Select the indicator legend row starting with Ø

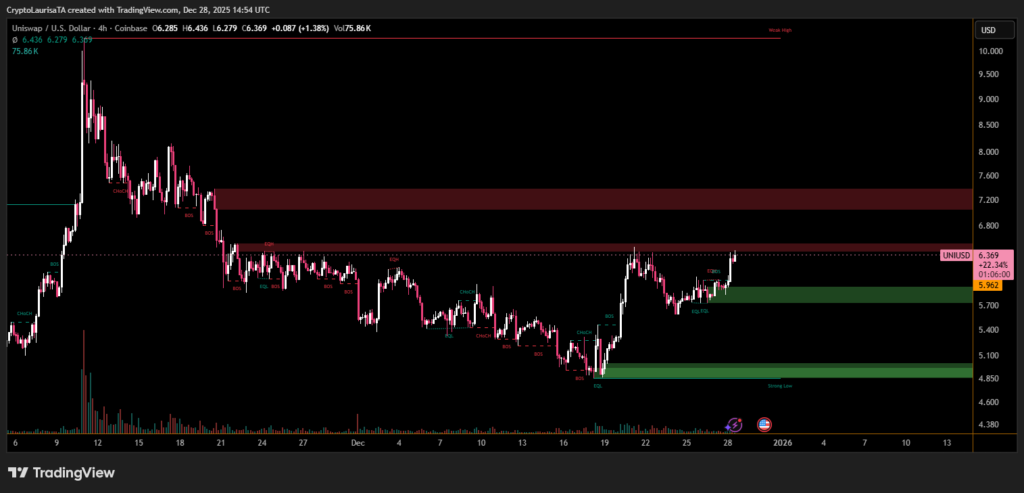(x=38, y=40)
